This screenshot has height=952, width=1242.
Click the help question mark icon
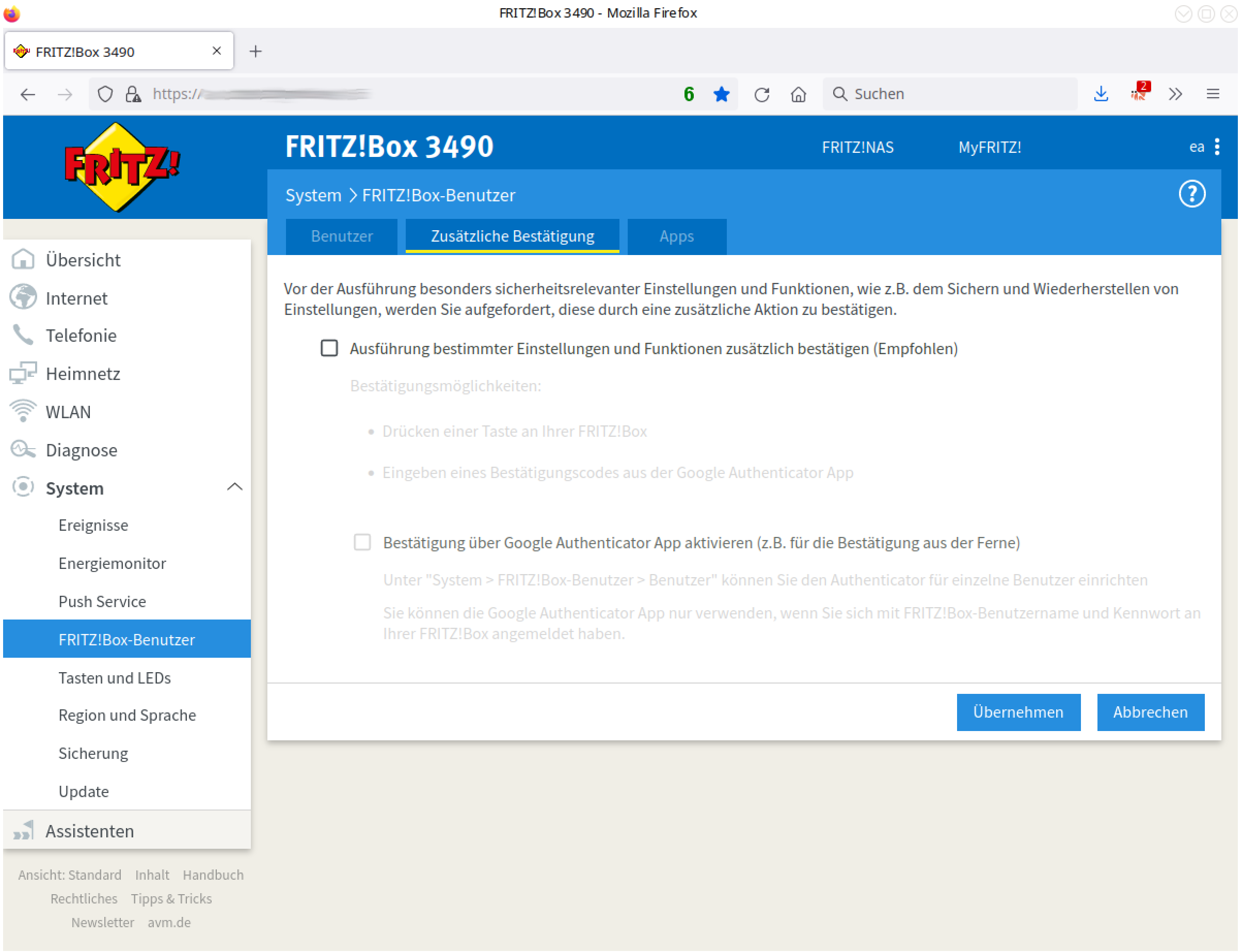pyautogui.click(x=1191, y=194)
